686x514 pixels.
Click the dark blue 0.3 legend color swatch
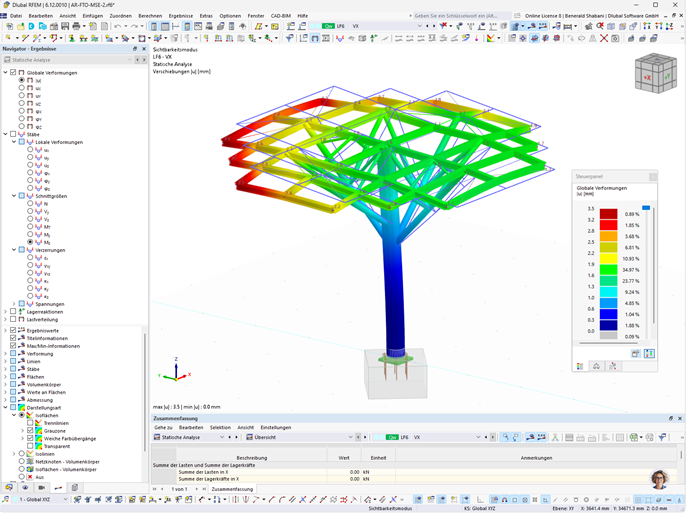pyautogui.click(x=609, y=325)
